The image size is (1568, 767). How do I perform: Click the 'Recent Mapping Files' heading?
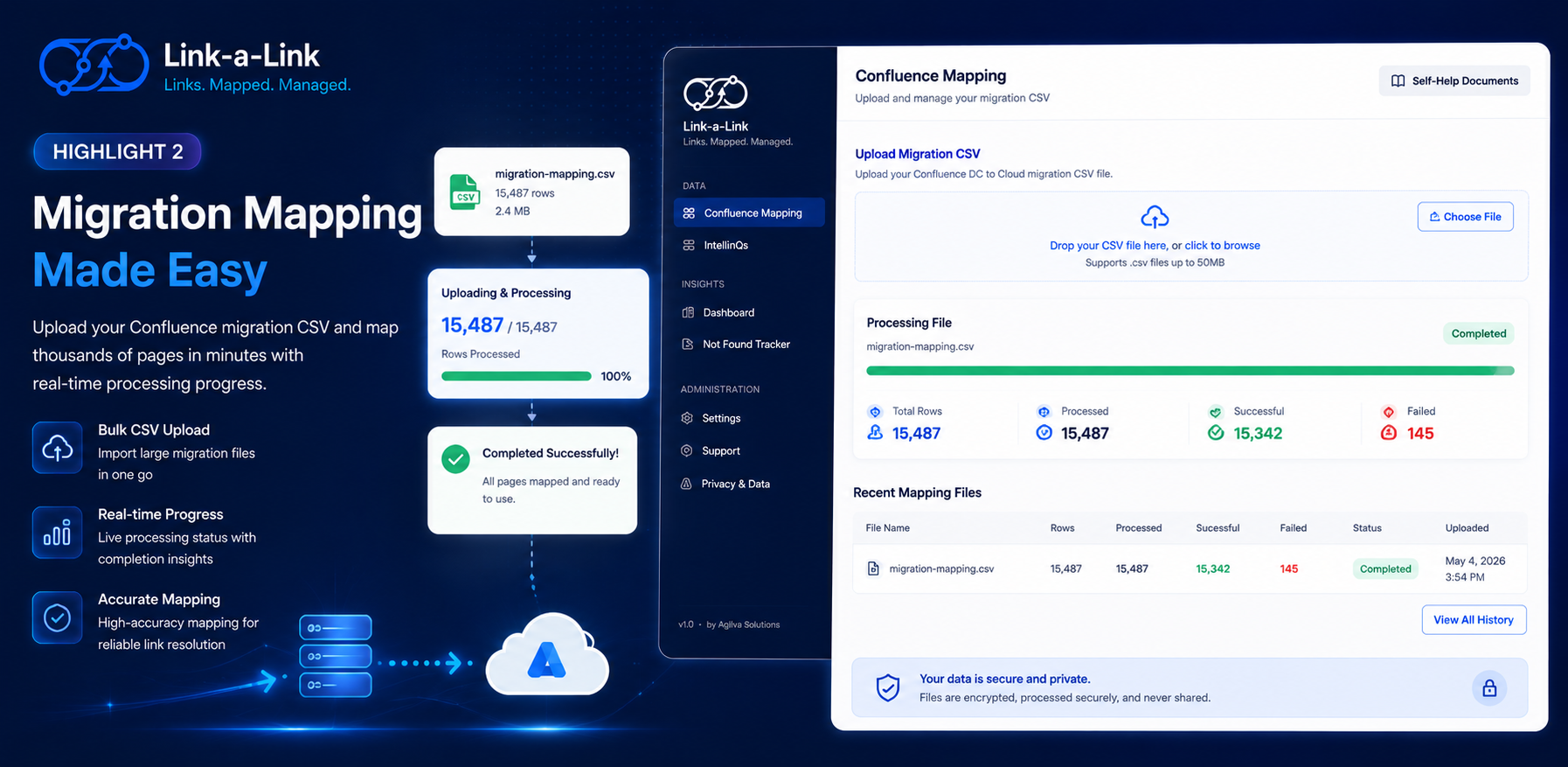coord(917,492)
